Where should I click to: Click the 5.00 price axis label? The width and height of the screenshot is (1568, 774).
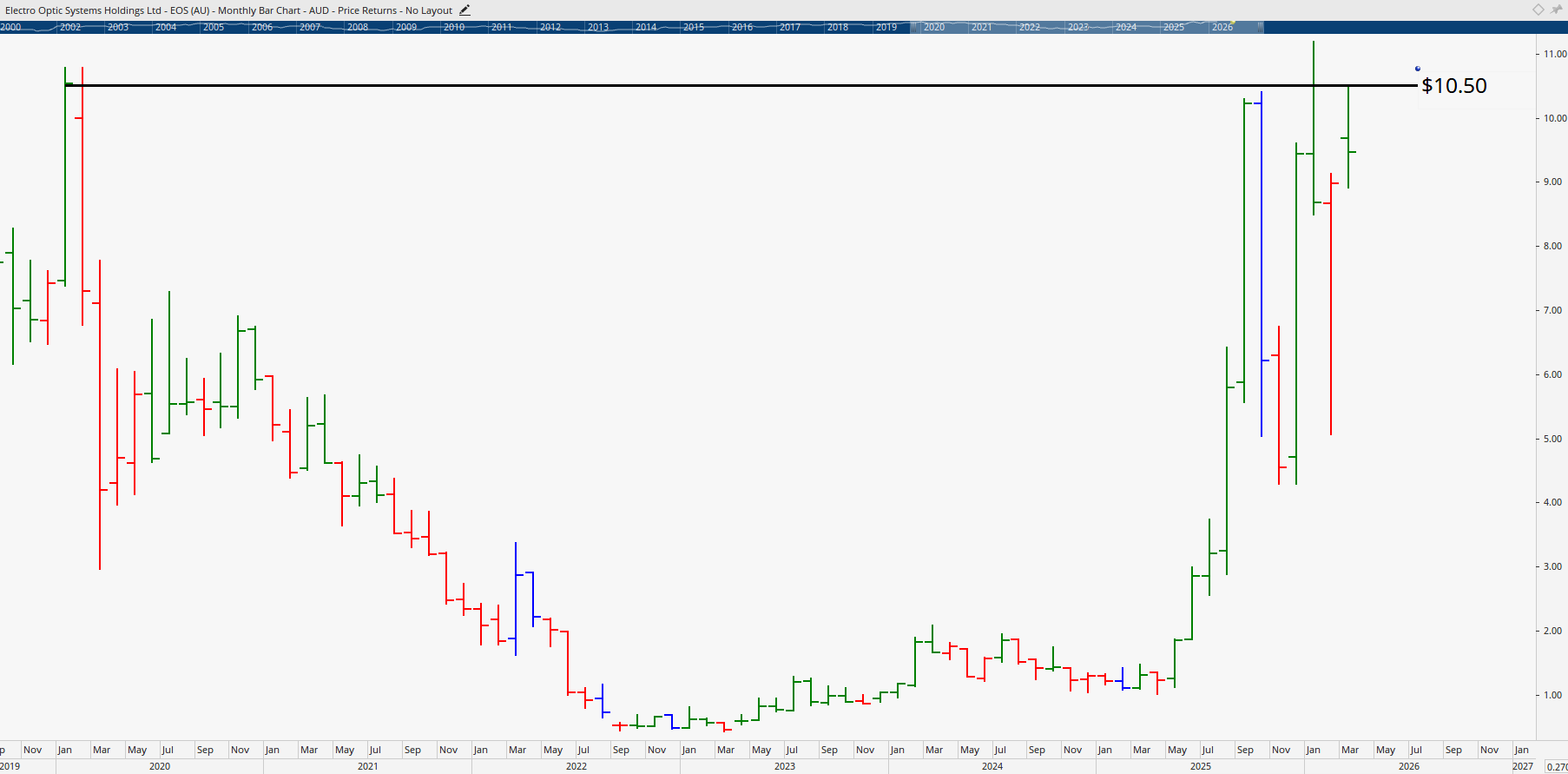(x=1552, y=439)
